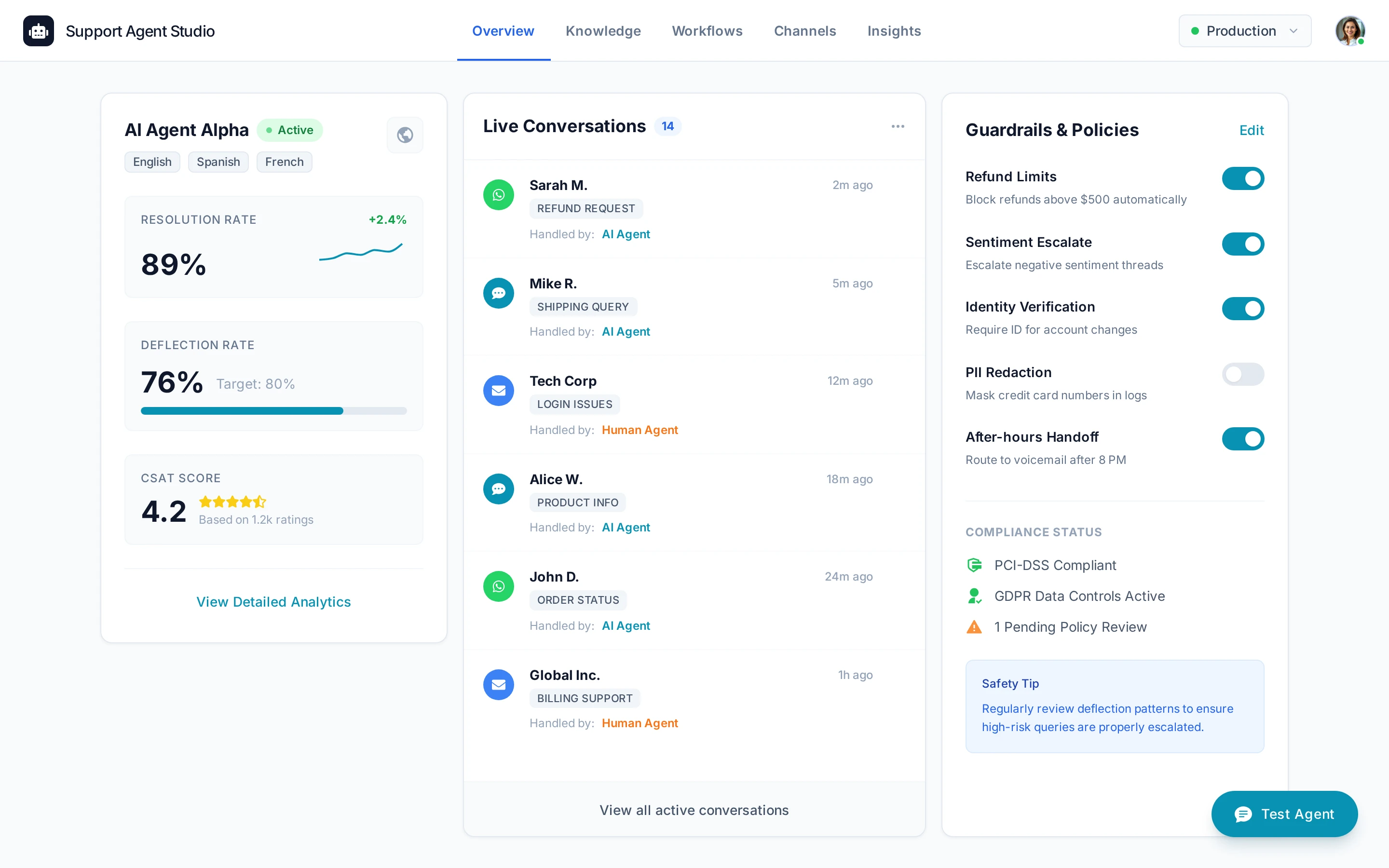Viewport: 1389px width, 868px height.
Task: Click the WhatsApp icon beside Sarah M.
Action: pyautogui.click(x=498, y=195)
